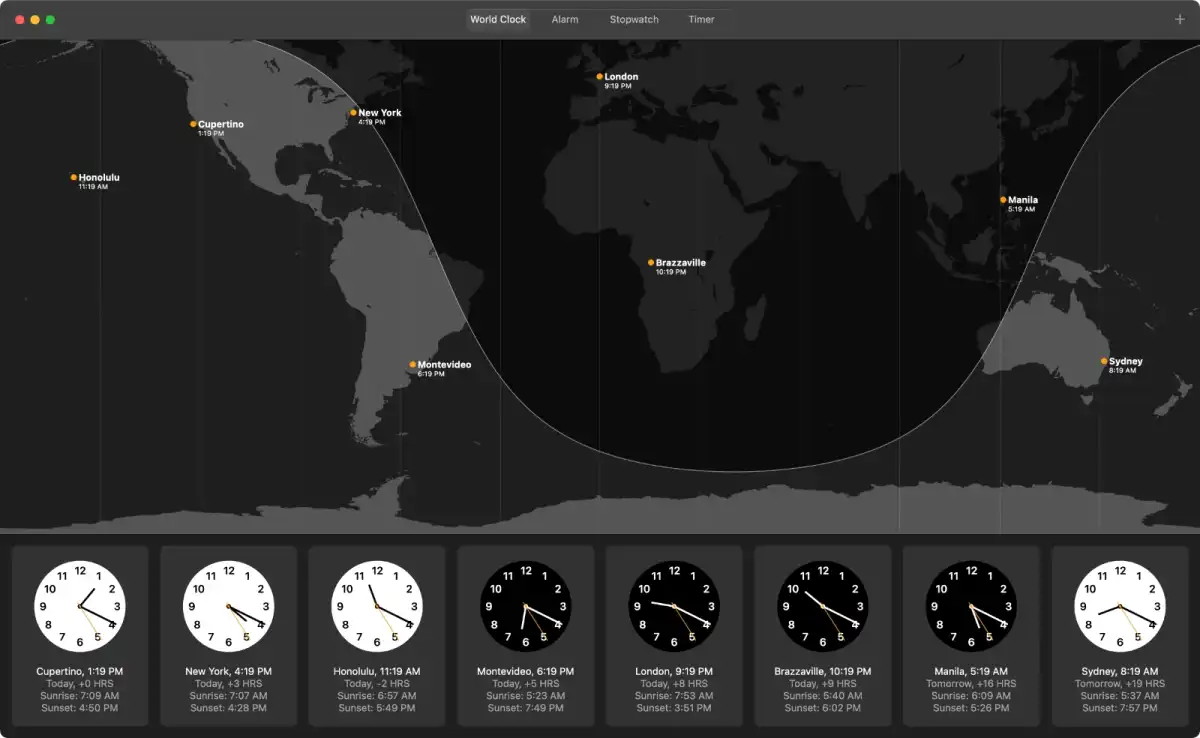Click the New York clock card
The width and height of the screenshot is (1200, 738).
(x=228, y=635)
